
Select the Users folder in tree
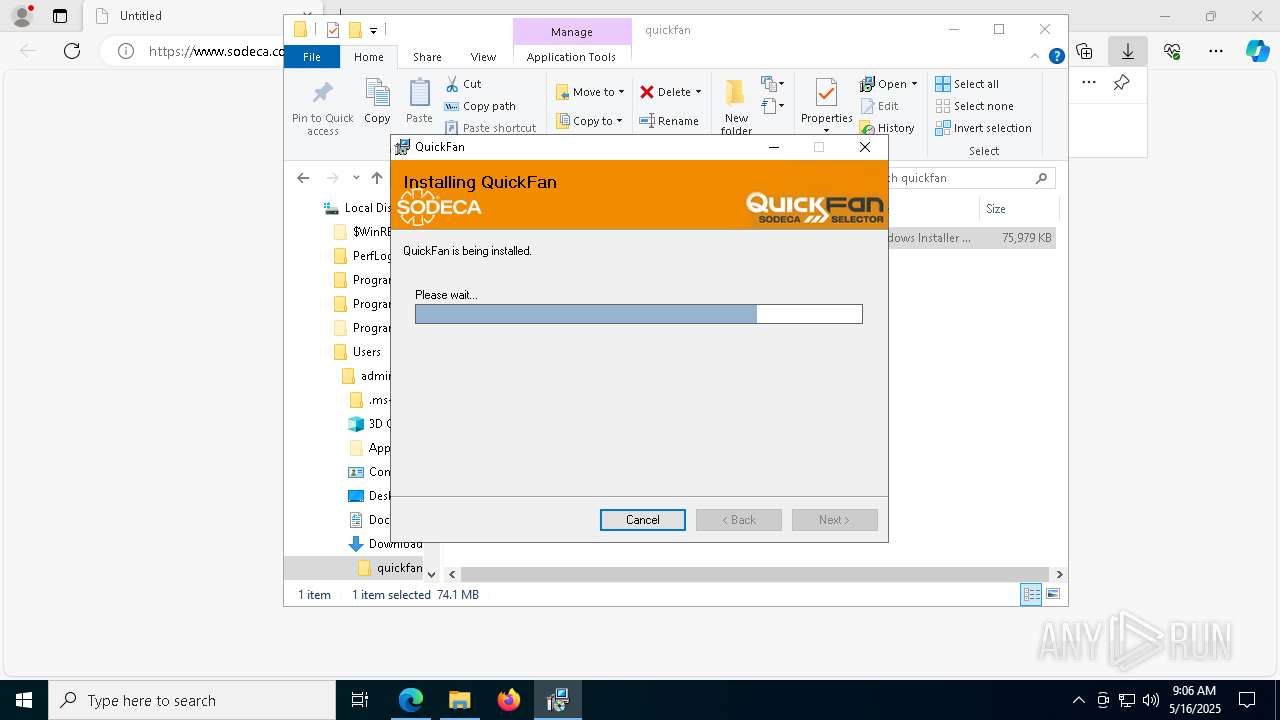[x=366, y=352]
